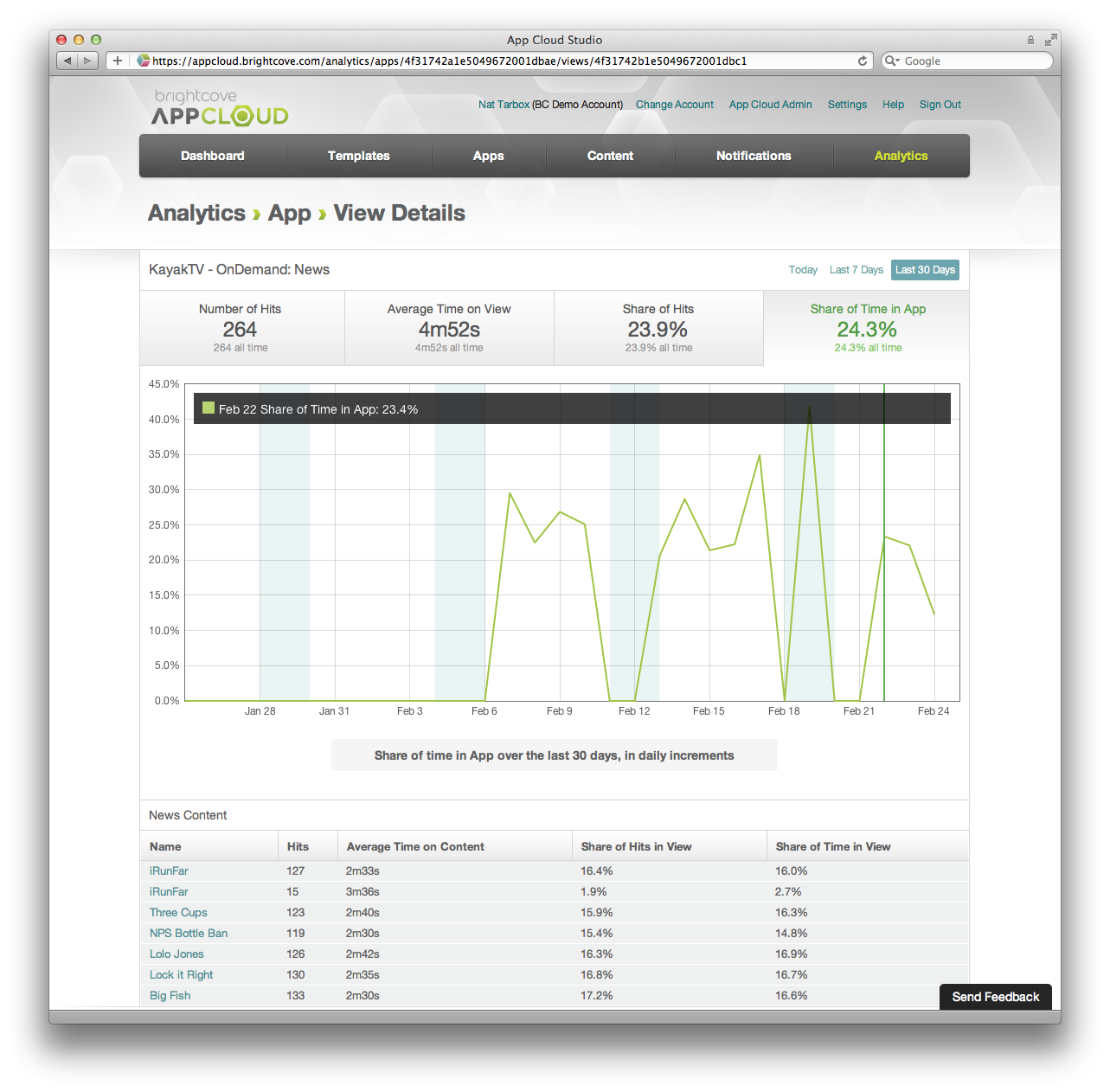Click the Feb 17 peak near 35 percent
This screenshot has height=1092, width=1110.
coord(760,455)
